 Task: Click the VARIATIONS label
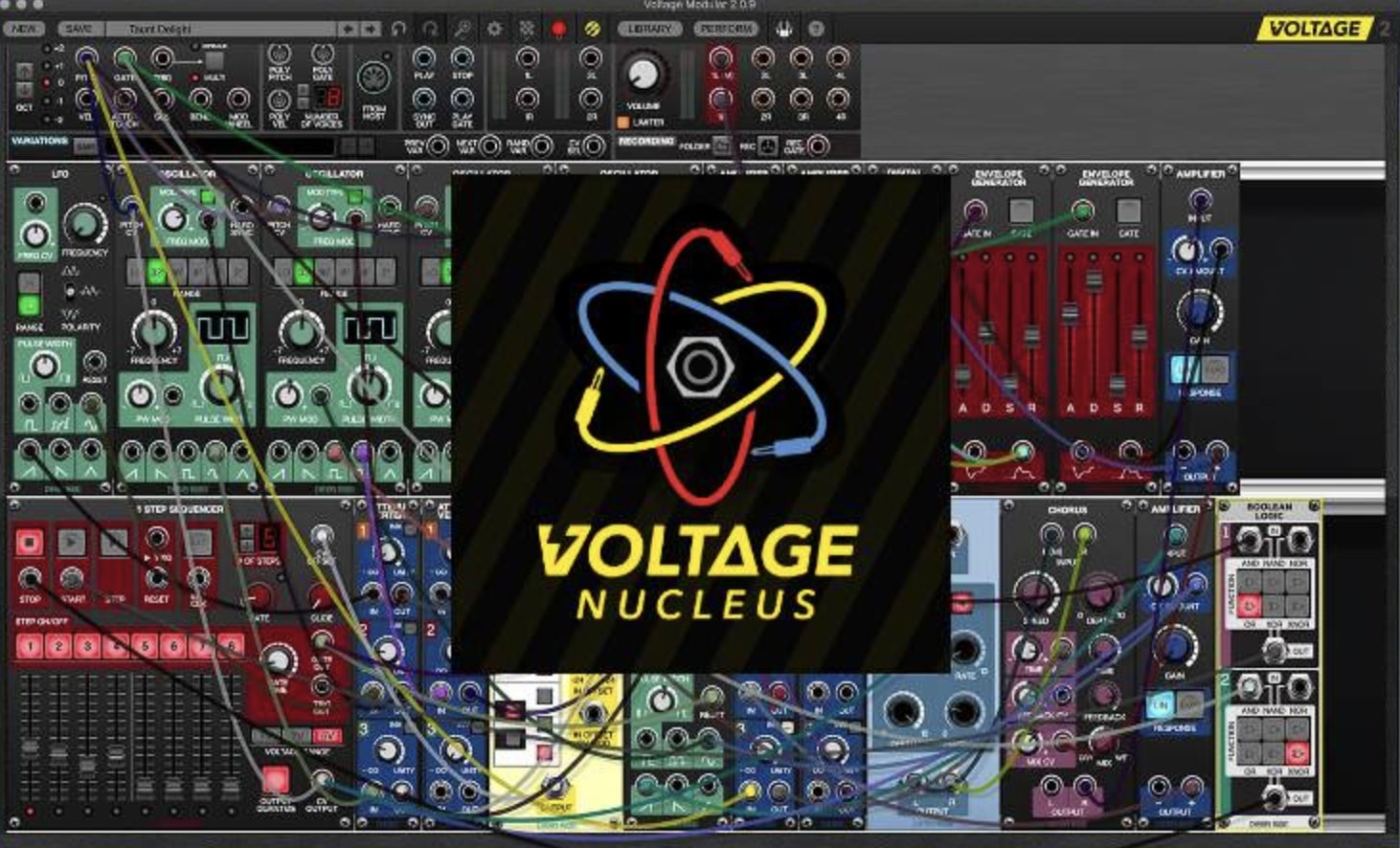39,141
